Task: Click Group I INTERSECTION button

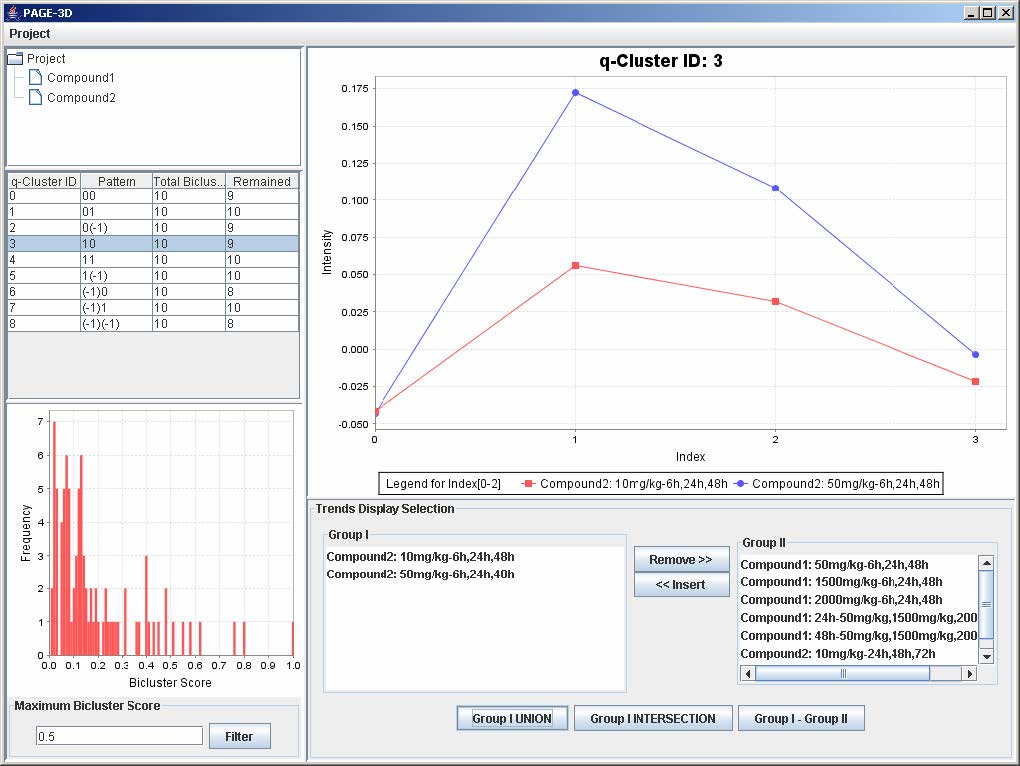Action: tap(652, 718)
